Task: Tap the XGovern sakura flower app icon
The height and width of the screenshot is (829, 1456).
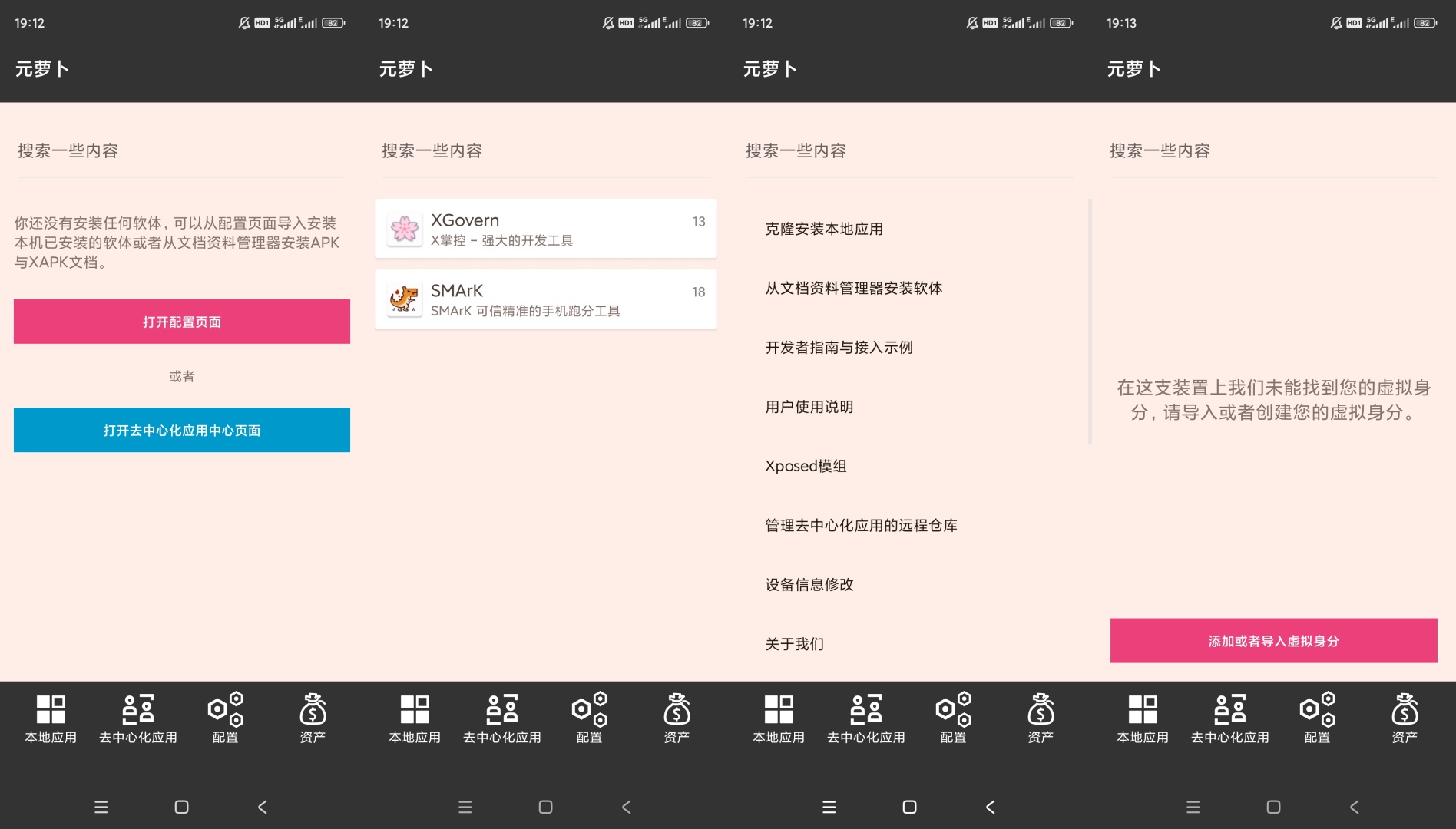Action: pyautogui.click(x=404, y=229)
